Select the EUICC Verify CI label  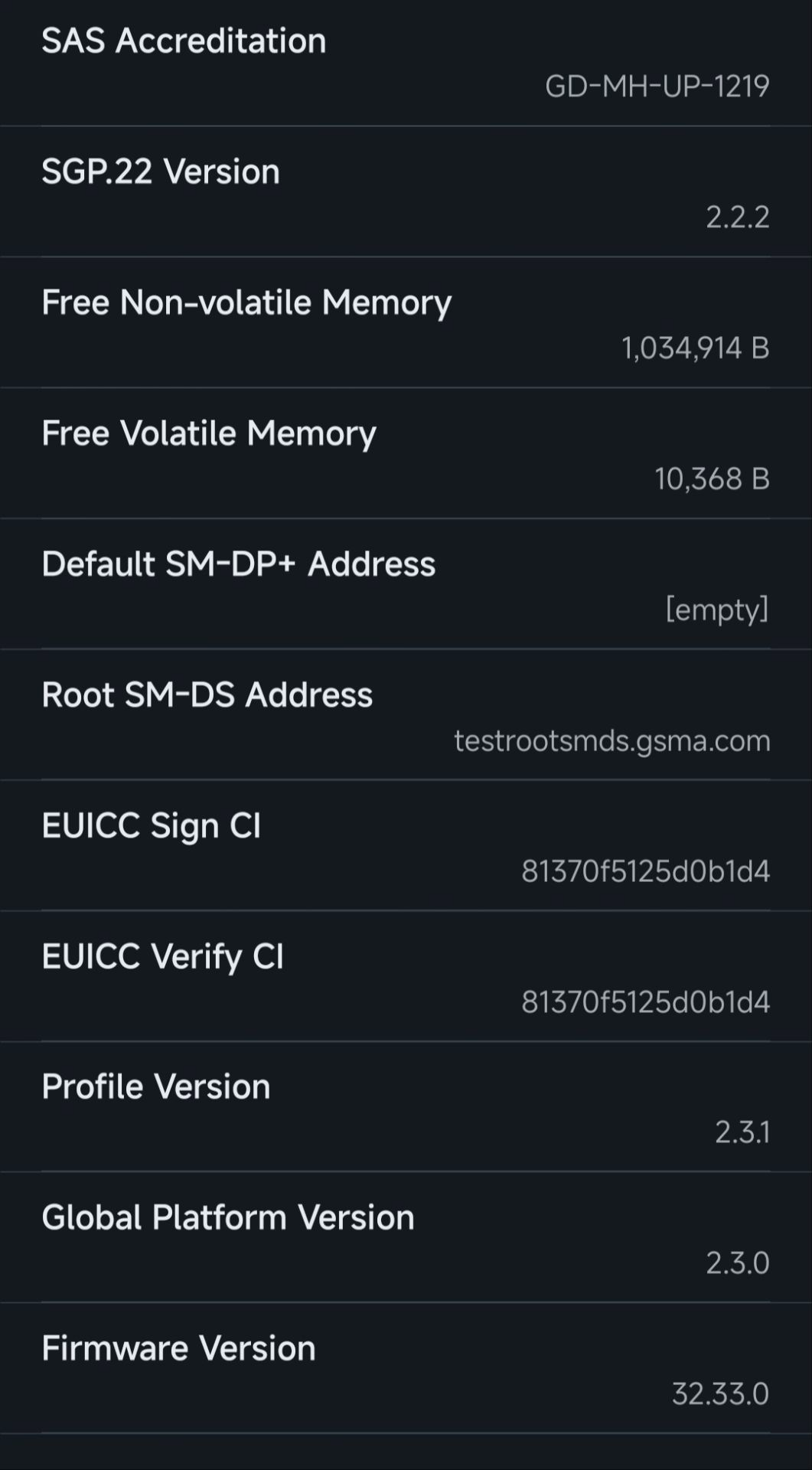point(162,957)
